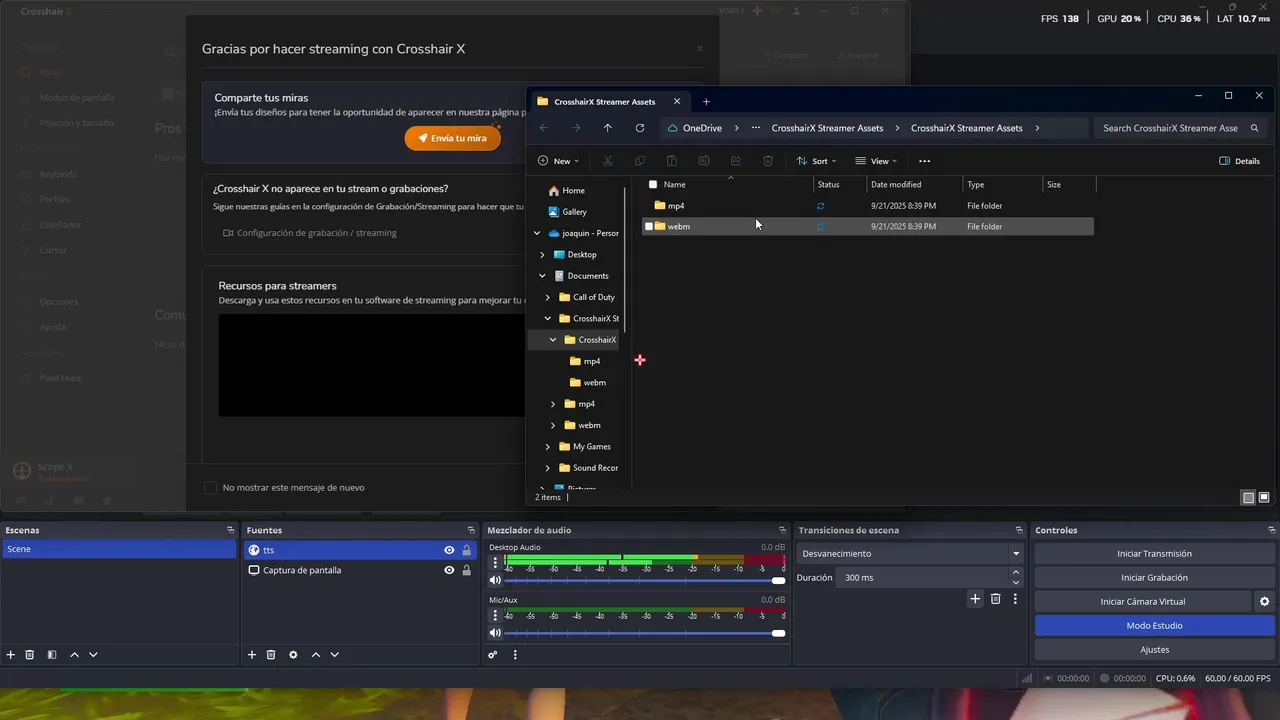1280x720 pixels.
Task: Open File Explorer See more dots
Action: pos(924,161)
